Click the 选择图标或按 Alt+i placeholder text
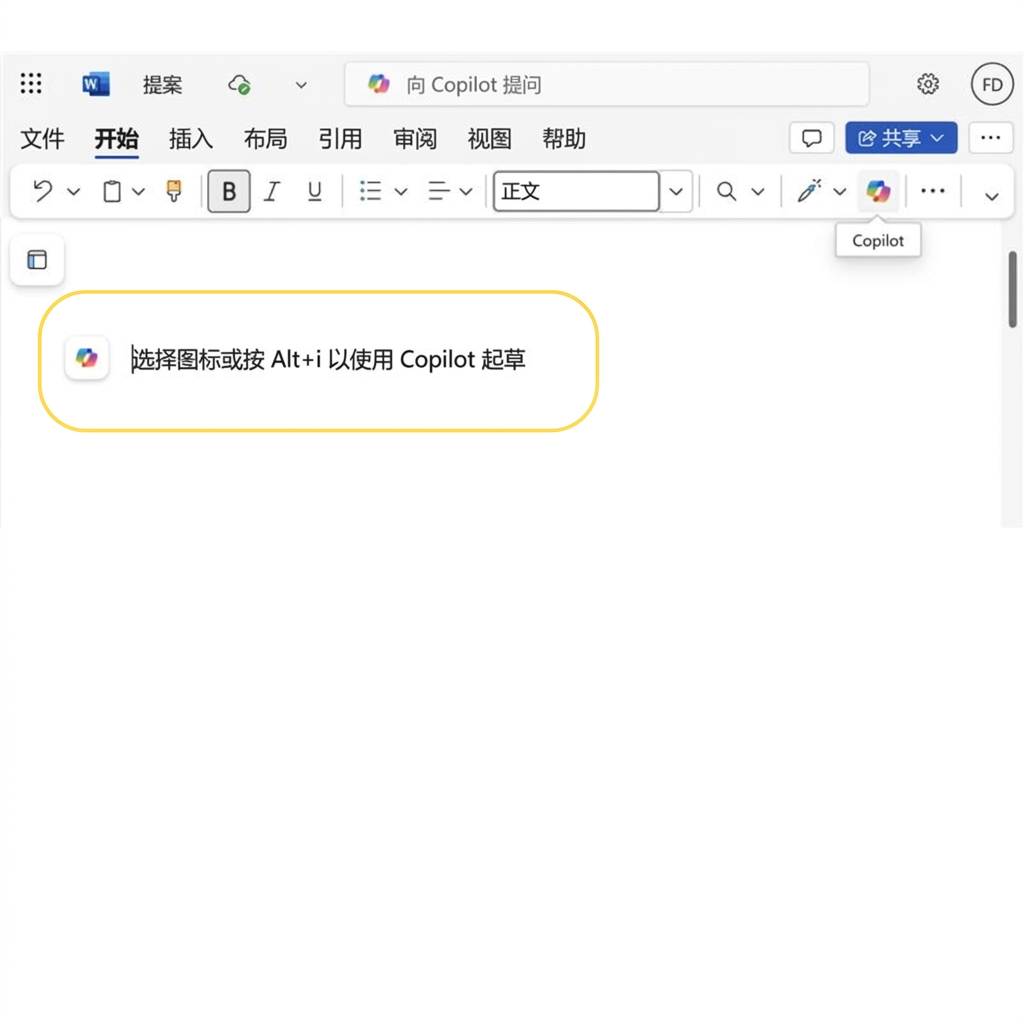 [329, 359]
